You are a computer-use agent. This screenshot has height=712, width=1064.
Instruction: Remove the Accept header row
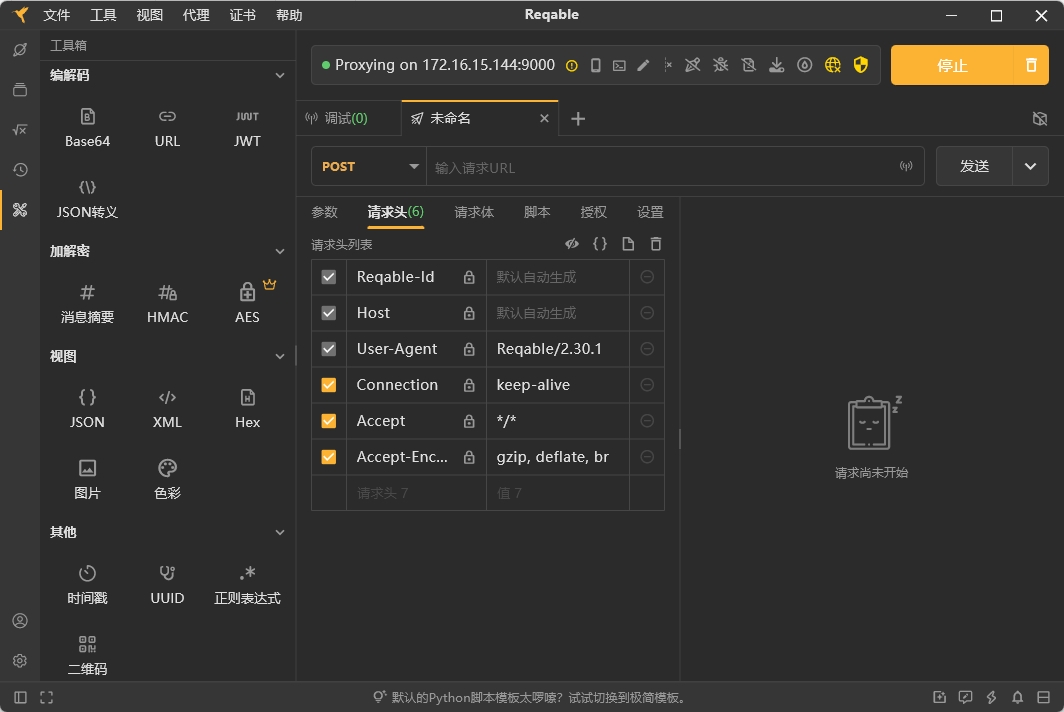(x=647, y=421)
